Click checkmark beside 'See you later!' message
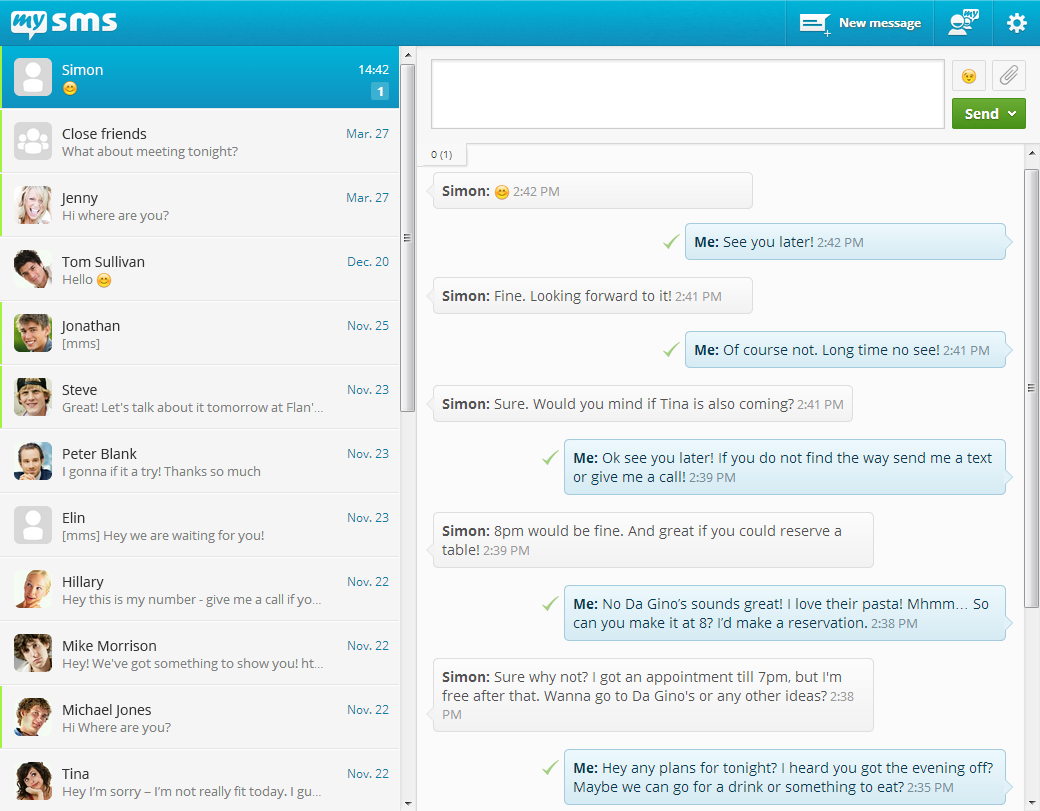 671,242
